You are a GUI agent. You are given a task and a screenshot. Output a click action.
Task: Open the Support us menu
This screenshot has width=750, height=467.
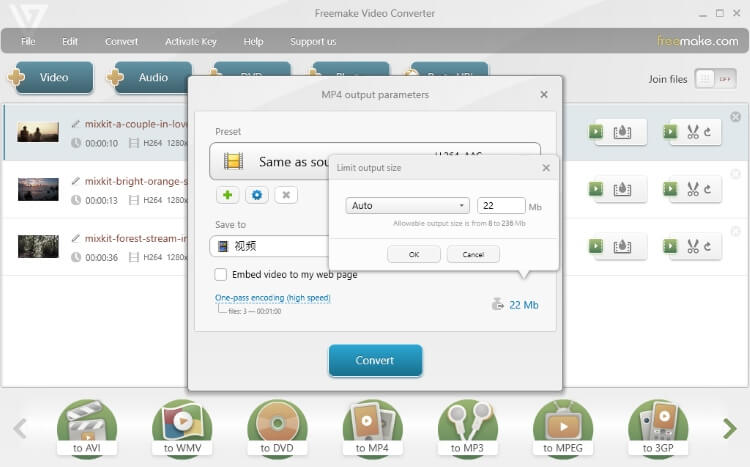(x=313, y=42)
